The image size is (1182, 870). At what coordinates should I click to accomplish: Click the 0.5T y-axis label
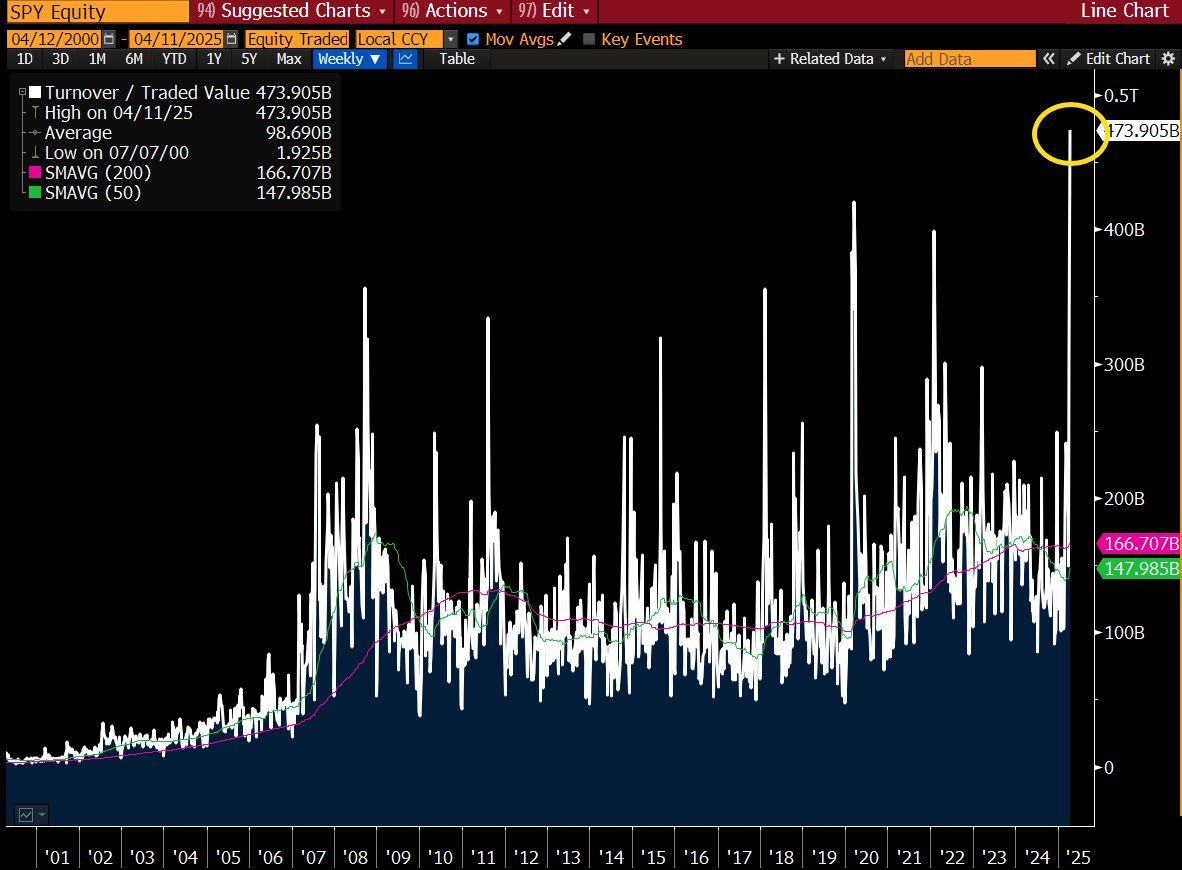tap(1121, 96)
